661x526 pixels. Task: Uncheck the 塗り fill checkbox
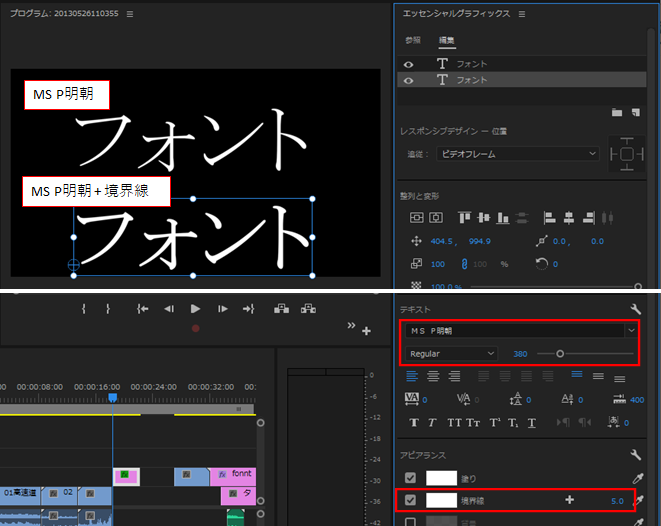pyautogui.click(x=410, y=478)
